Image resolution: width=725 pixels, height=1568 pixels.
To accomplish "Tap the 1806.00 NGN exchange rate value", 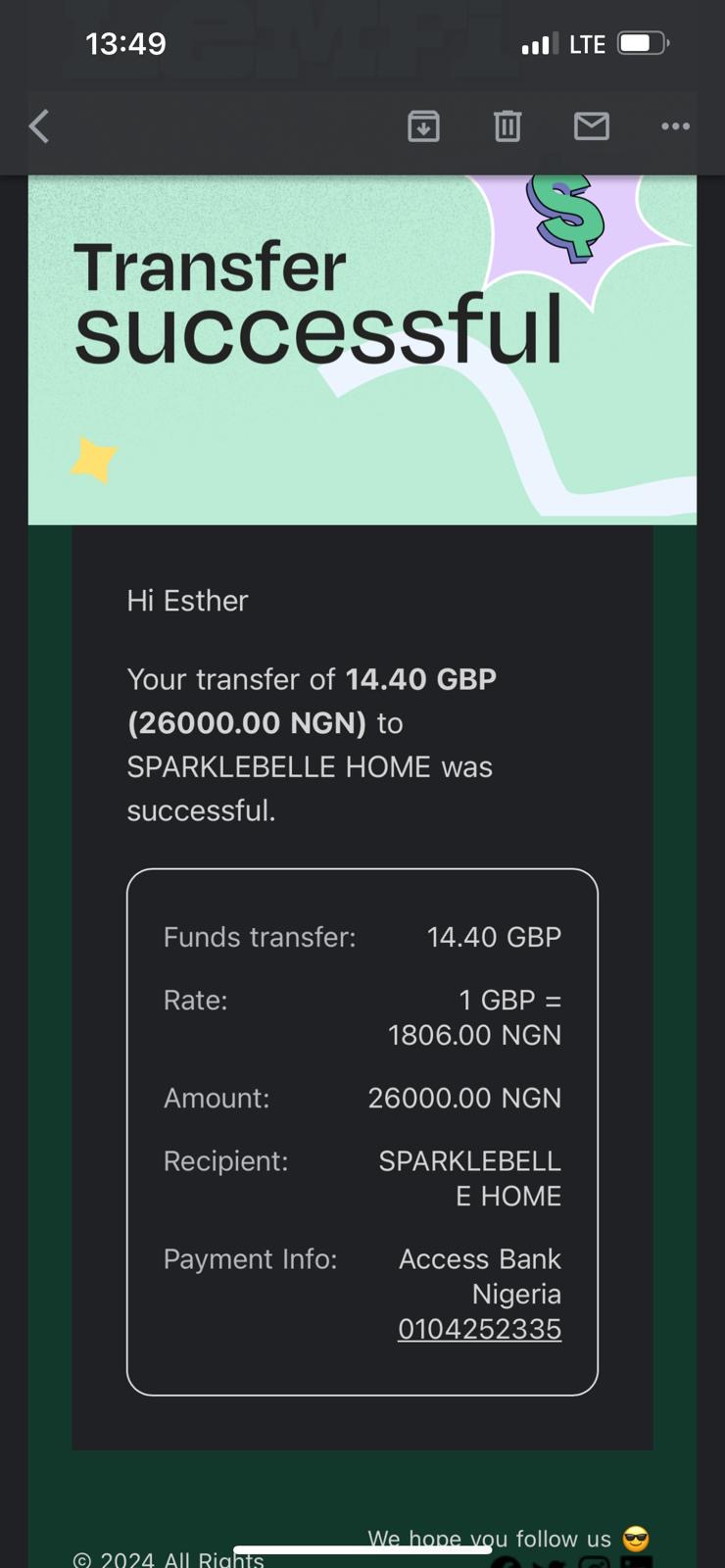I will pos(474,1035).
